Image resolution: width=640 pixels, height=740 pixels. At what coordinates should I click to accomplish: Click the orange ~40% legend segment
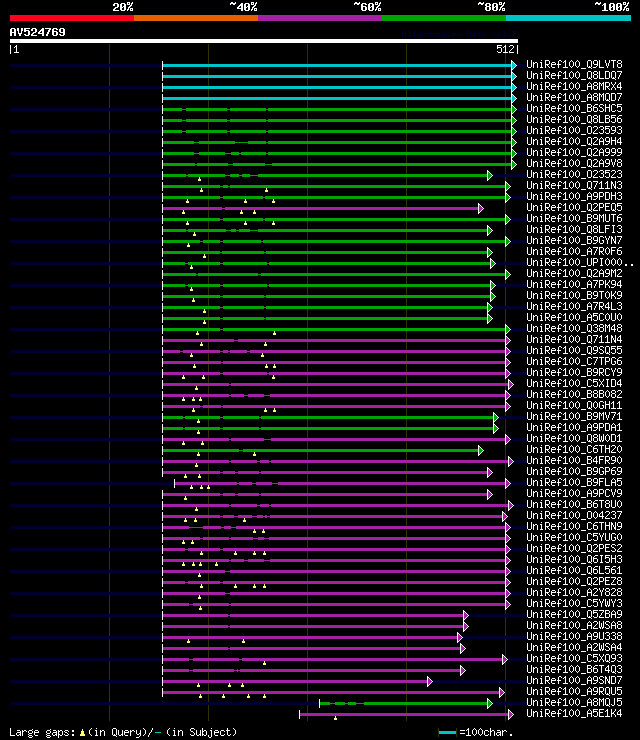(196, 18)
